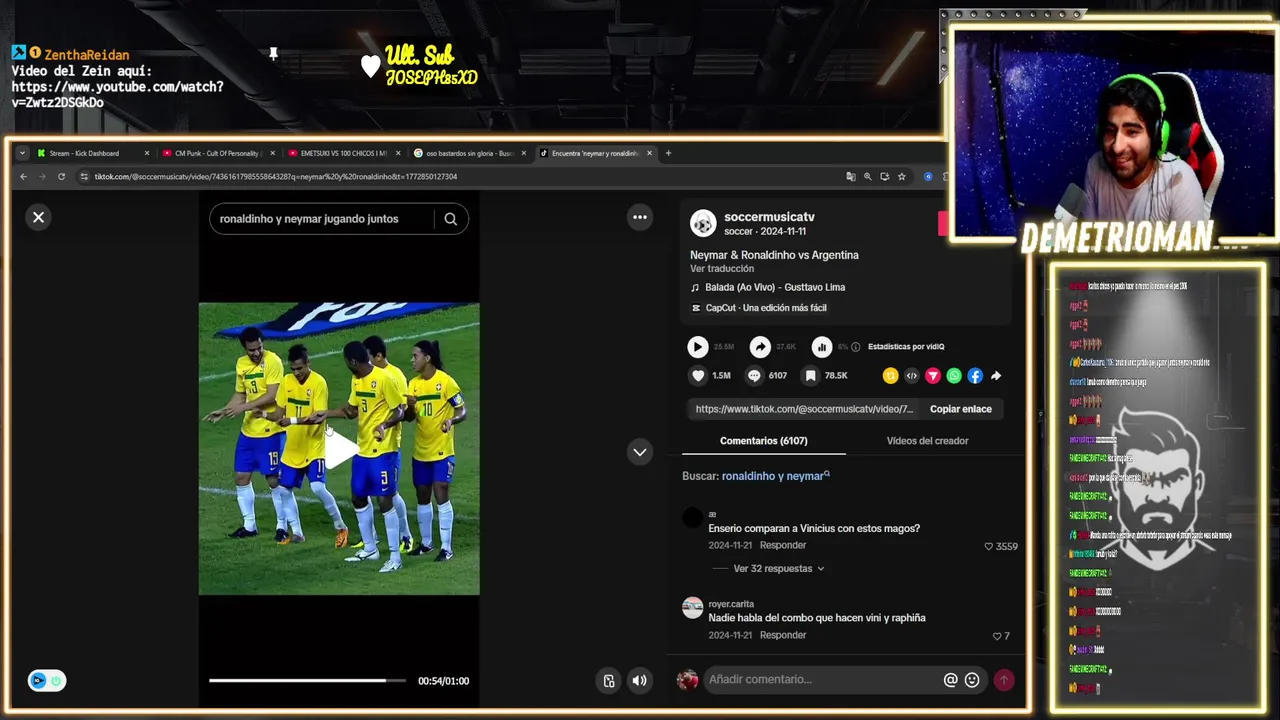This screenshot has width=1280, height=720.
Task: Click the red post comment arrow
Action: point(1003,680)
